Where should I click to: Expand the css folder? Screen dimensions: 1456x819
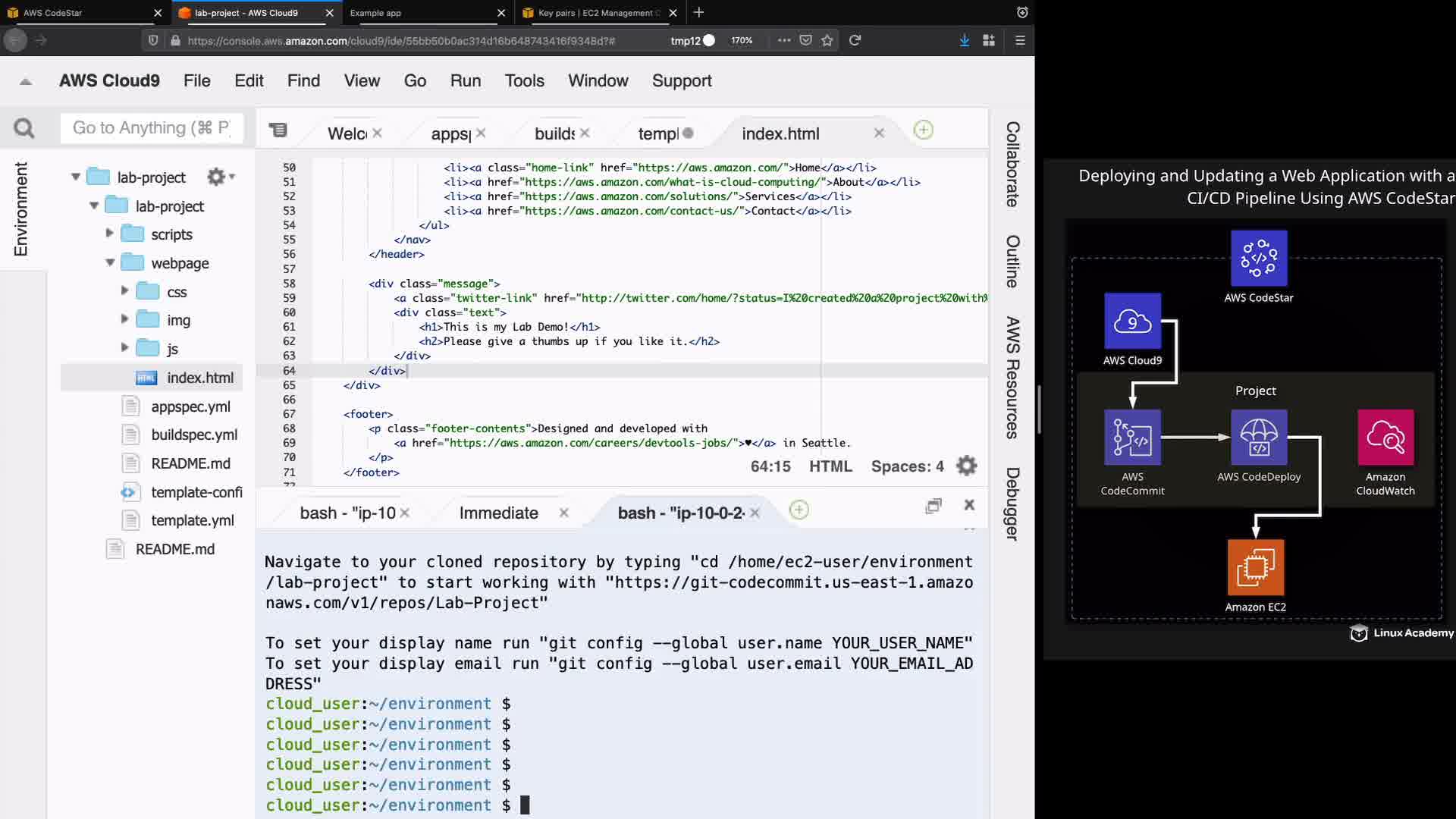[x=124, y=290]
